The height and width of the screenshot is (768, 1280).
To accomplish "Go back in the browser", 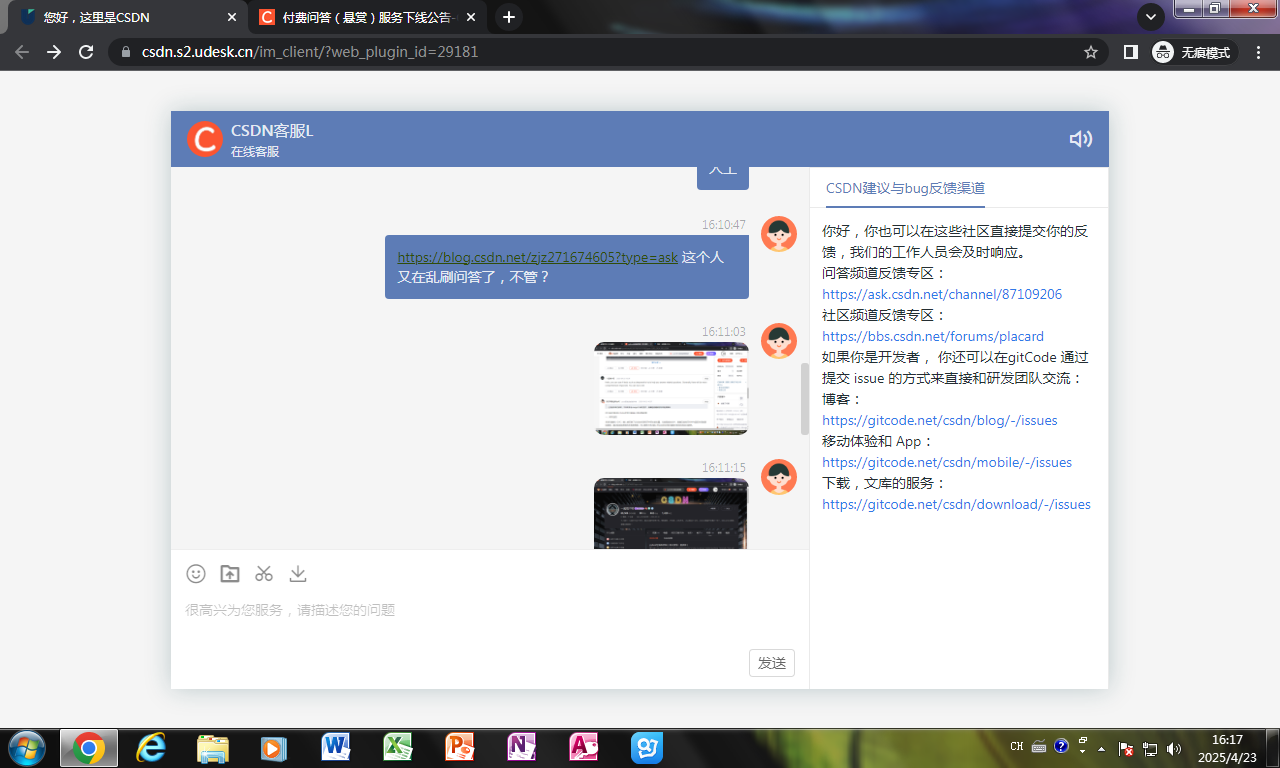I will pyautogui.click(x=22, y=52).
